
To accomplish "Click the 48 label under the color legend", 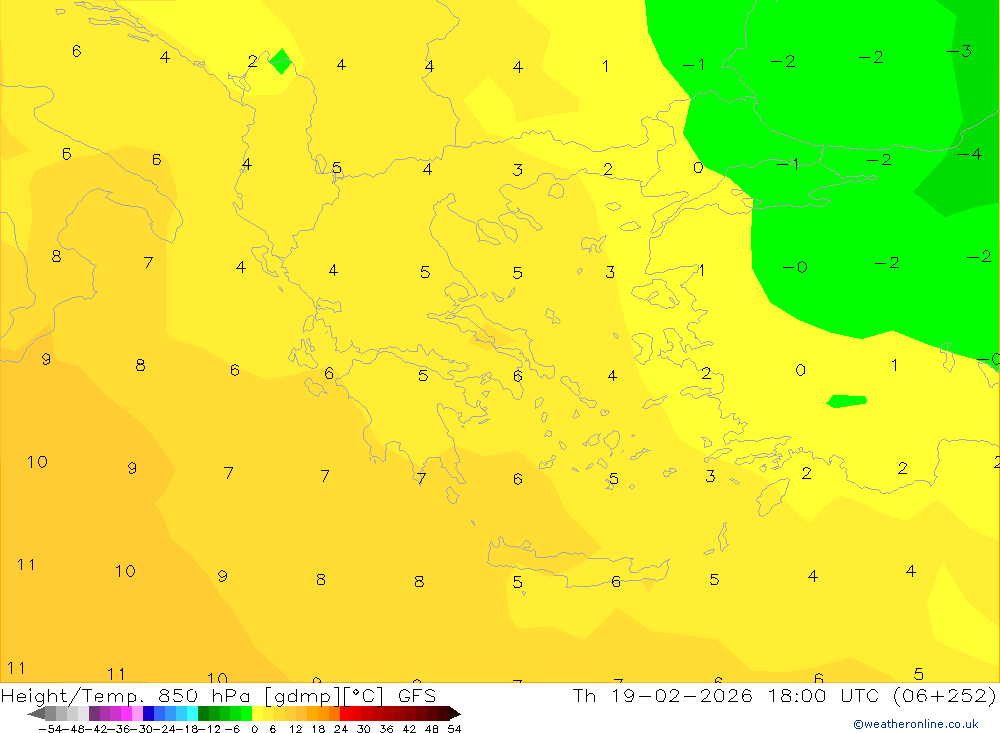I will click(432, 729).
